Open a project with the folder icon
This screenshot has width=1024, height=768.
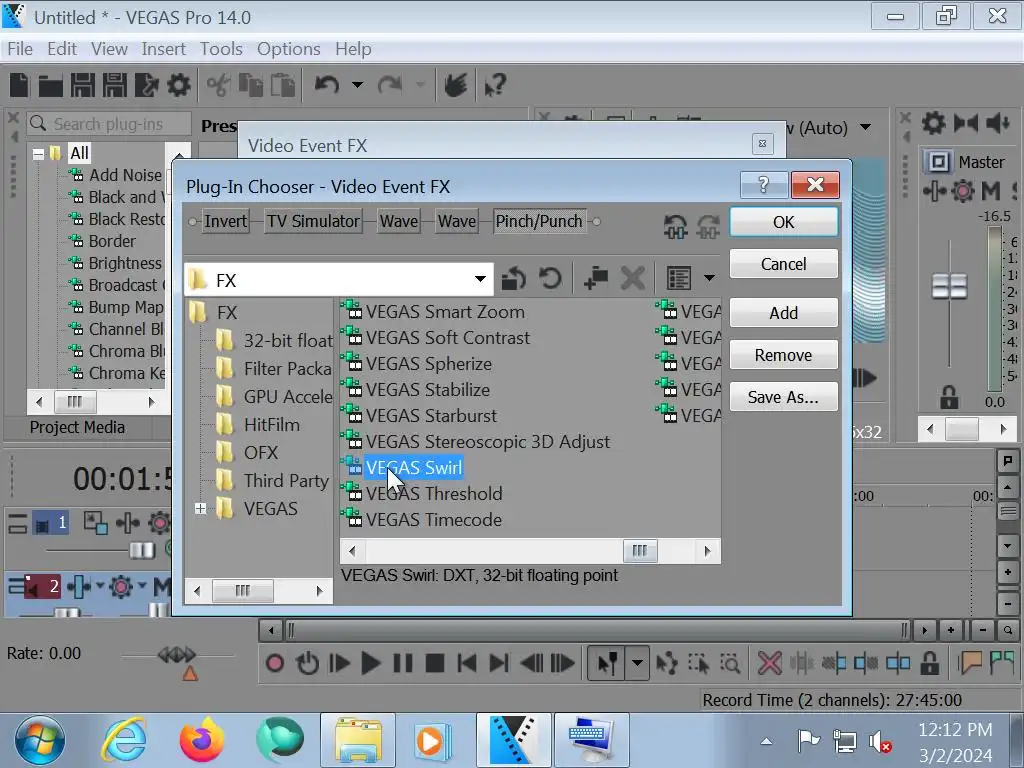click(x=50, y=85)
